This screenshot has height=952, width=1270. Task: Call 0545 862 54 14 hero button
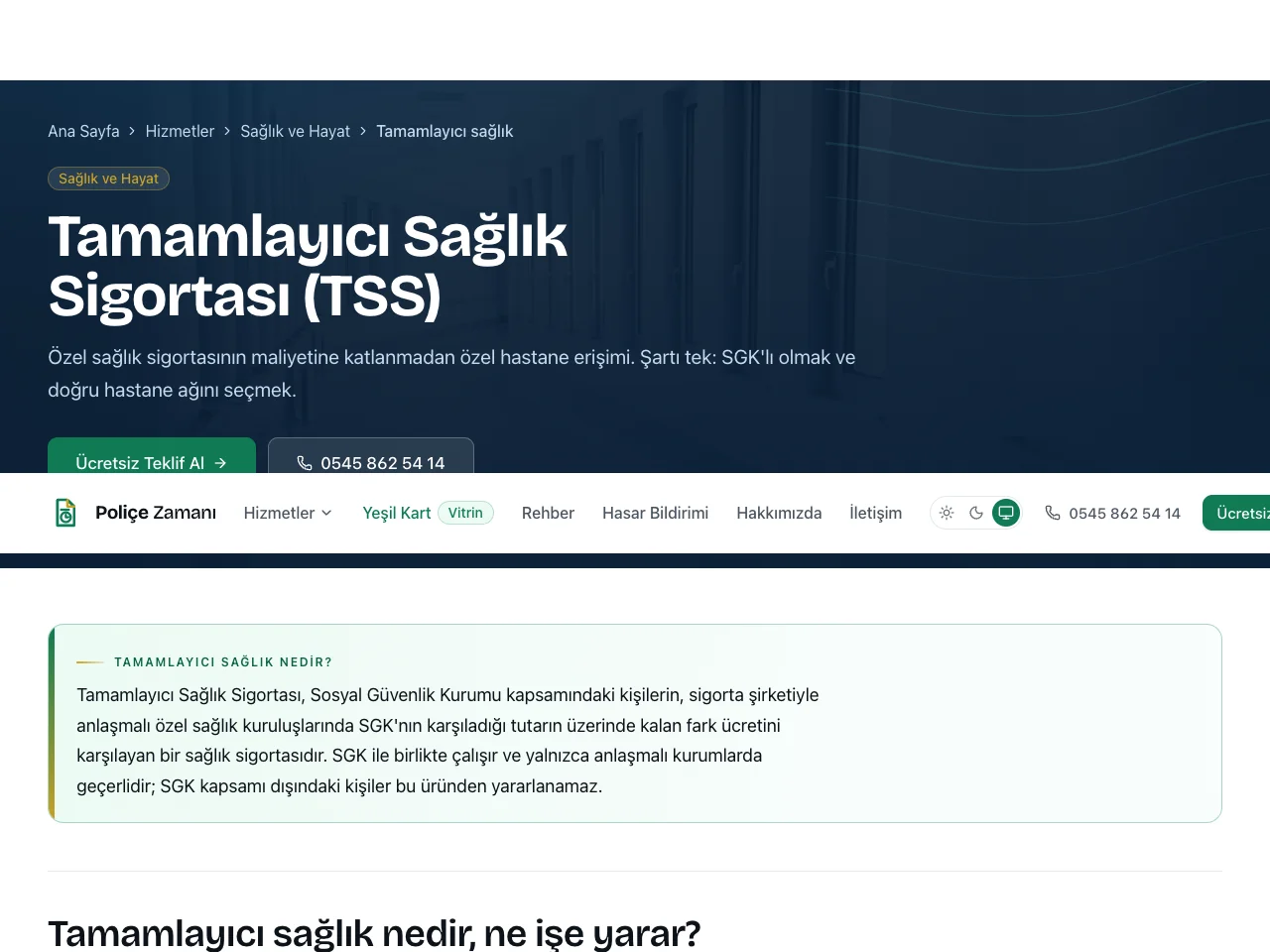(x=371, y=456)
